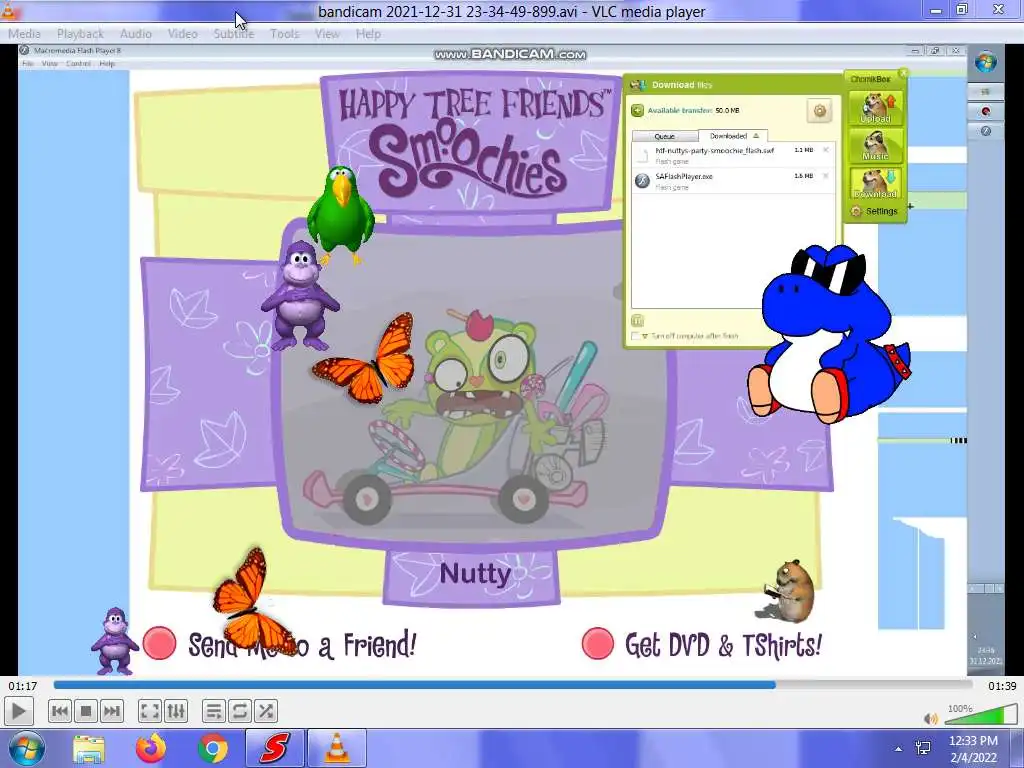Click the VLC taskbar button
Screen dimensions: 1024x768
point(337,749)
